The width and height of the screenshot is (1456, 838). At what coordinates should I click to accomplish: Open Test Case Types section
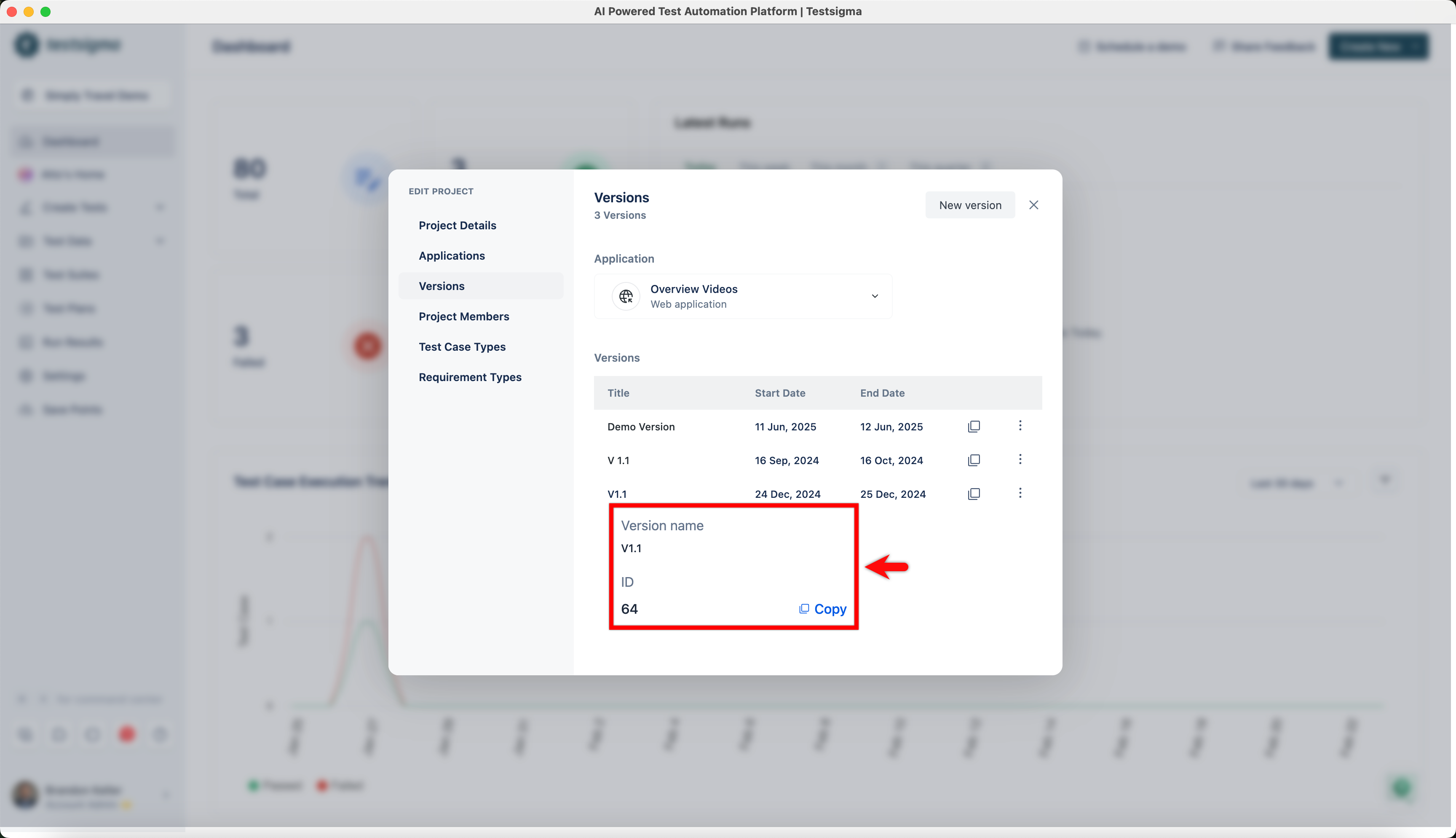(x=462, y=346)
